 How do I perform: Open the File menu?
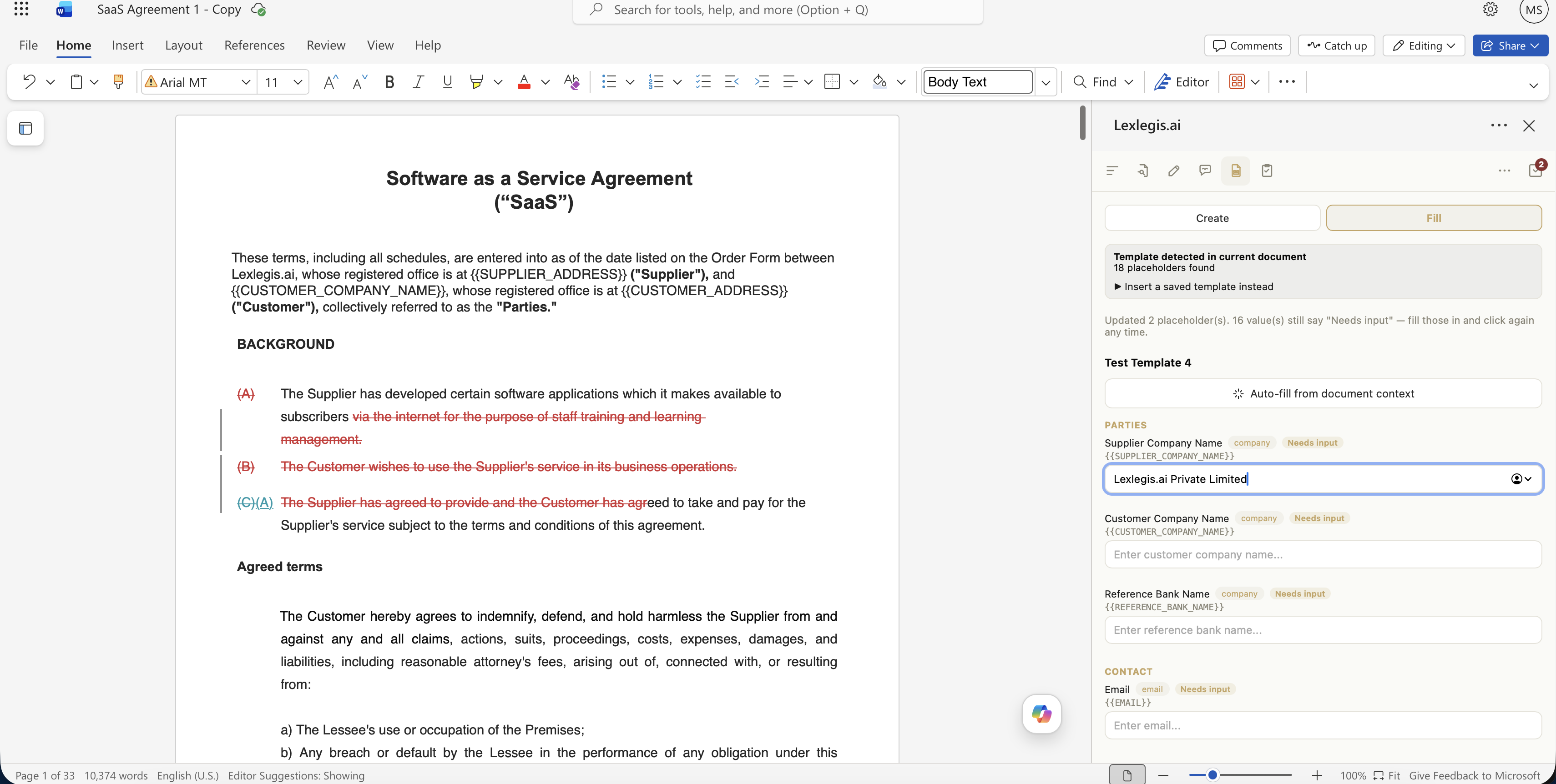[x=28, y=45]
